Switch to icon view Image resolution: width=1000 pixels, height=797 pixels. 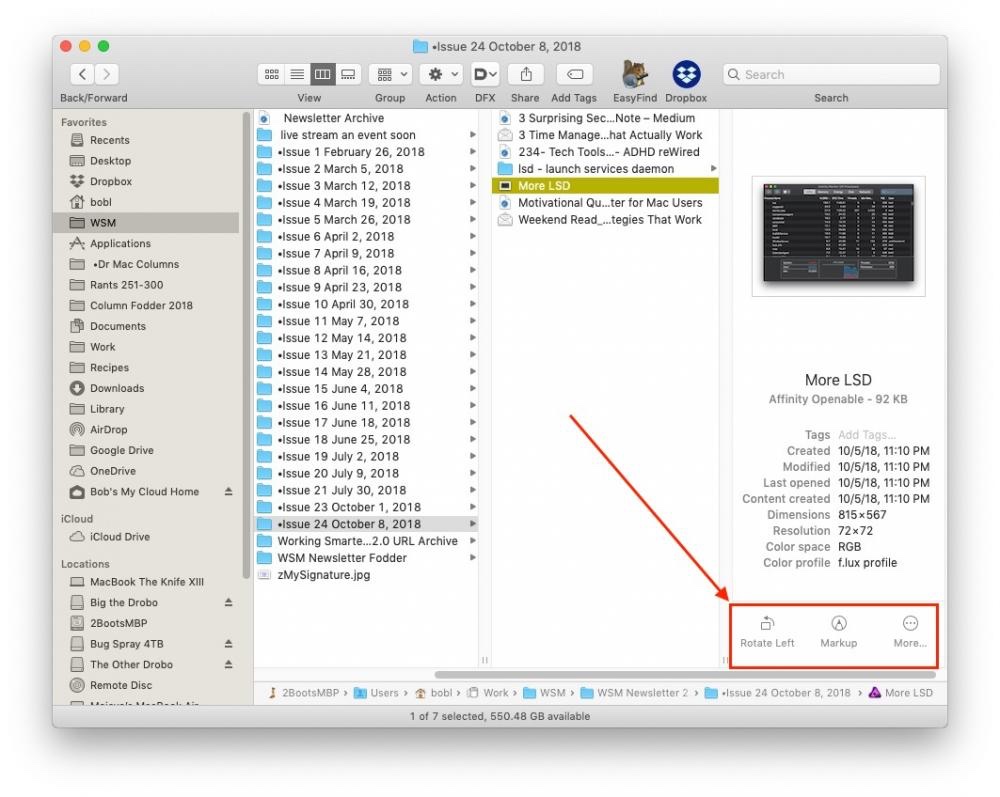pos(271,75)
